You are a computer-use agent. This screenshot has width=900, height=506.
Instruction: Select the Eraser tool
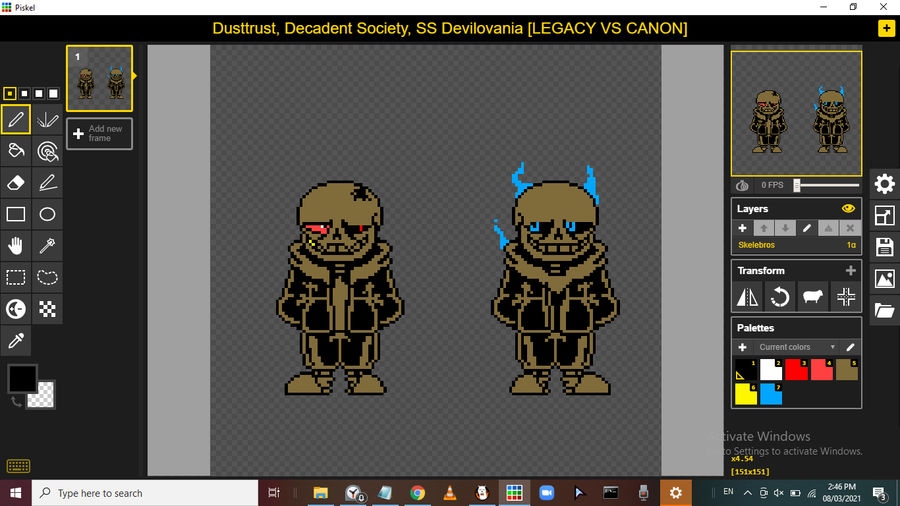(x=15, y=182)
